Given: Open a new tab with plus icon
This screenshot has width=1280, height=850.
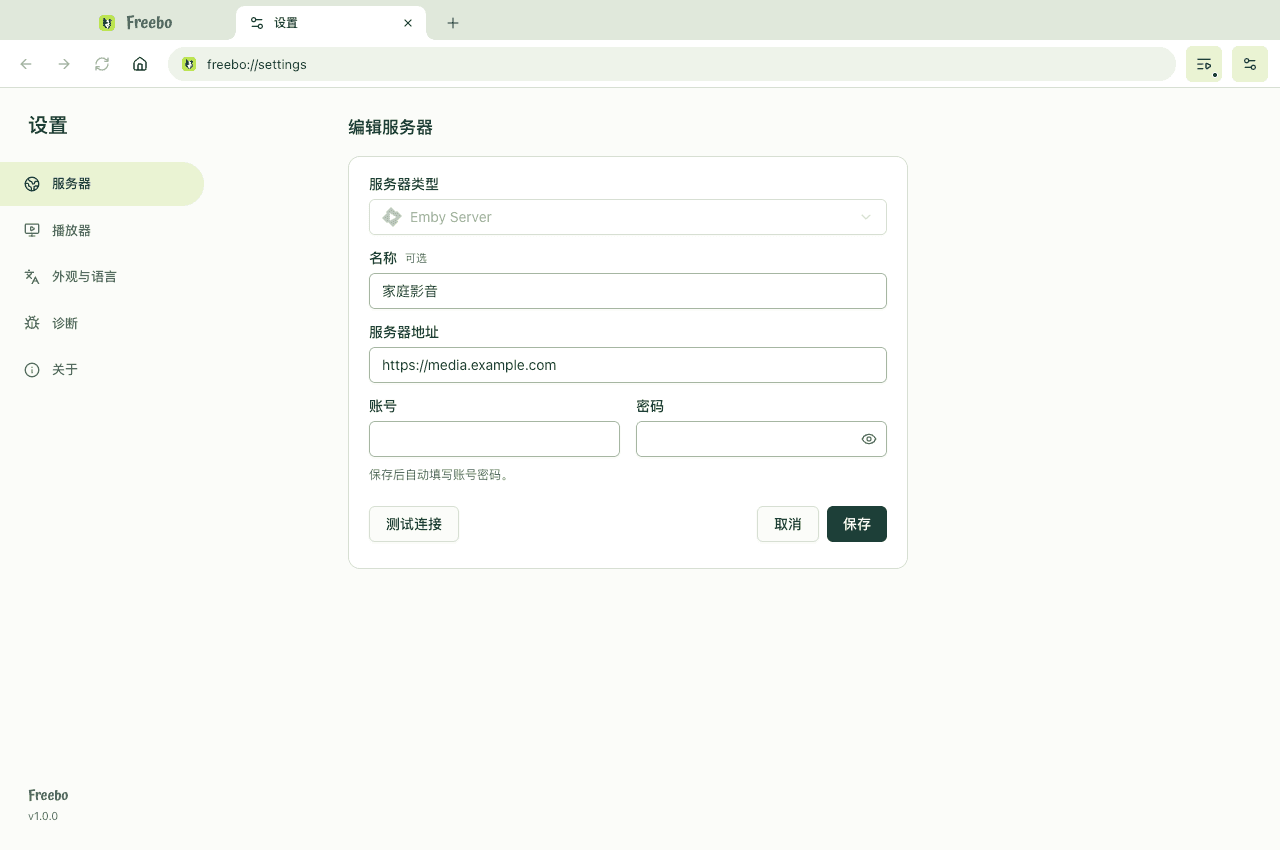Looking at the screenshot, I should pos(453,23).
